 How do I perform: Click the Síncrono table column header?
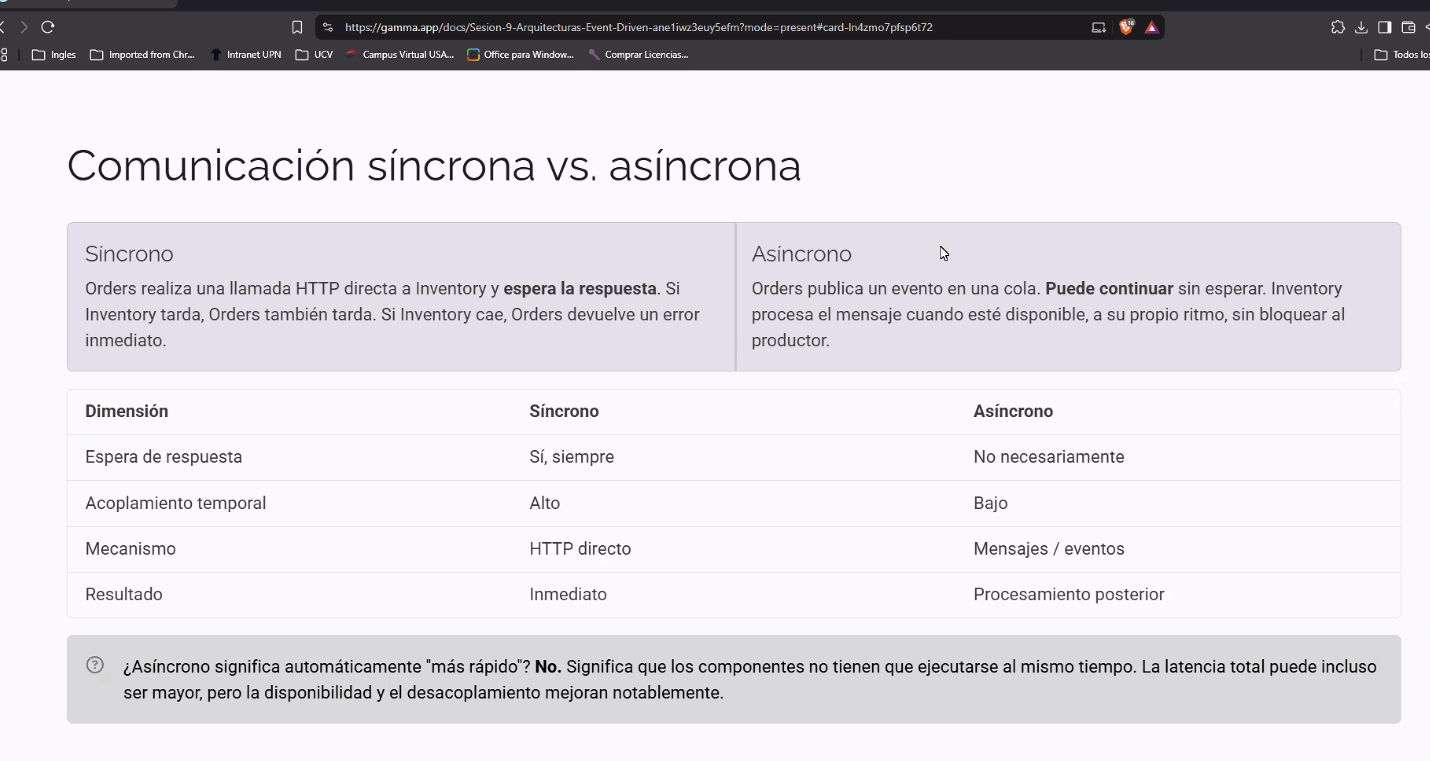(x=564, y=411)
